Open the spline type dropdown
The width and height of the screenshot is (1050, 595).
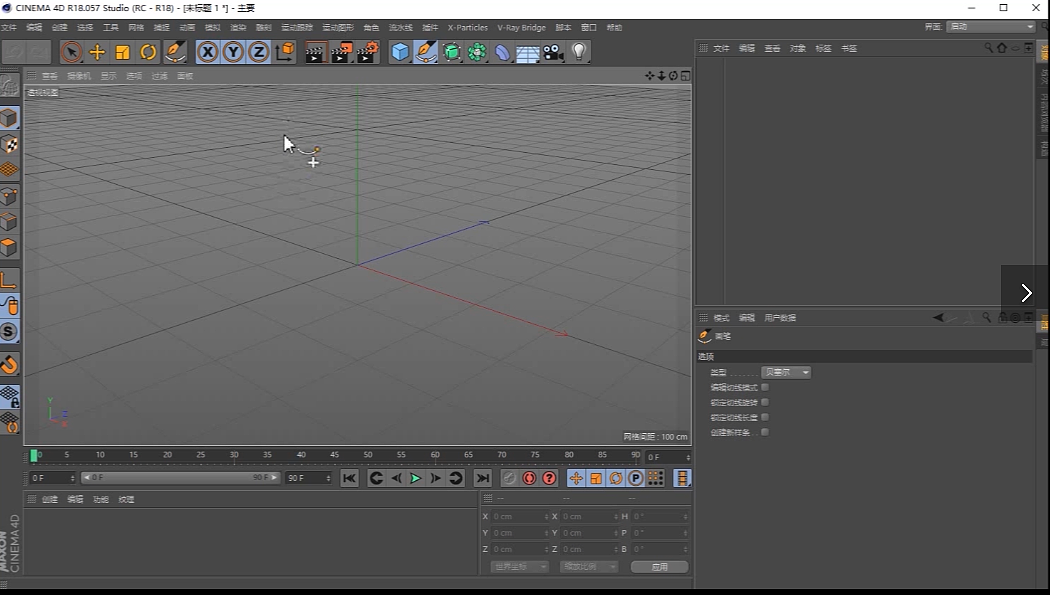[786, 372]
